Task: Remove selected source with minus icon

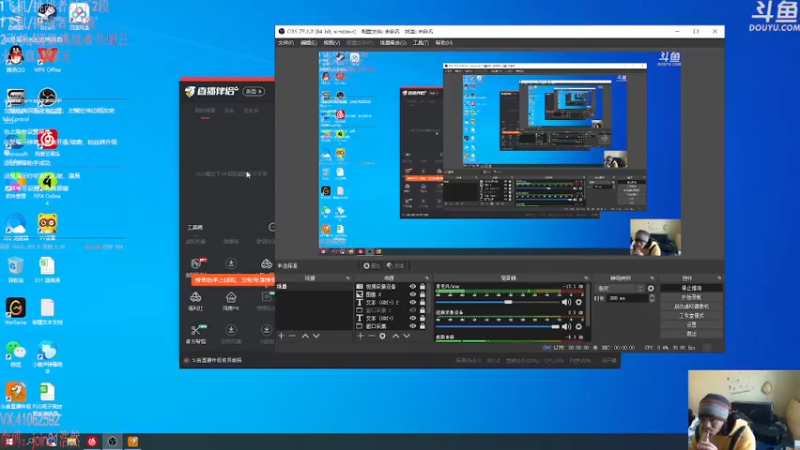Action: point(371,336)
